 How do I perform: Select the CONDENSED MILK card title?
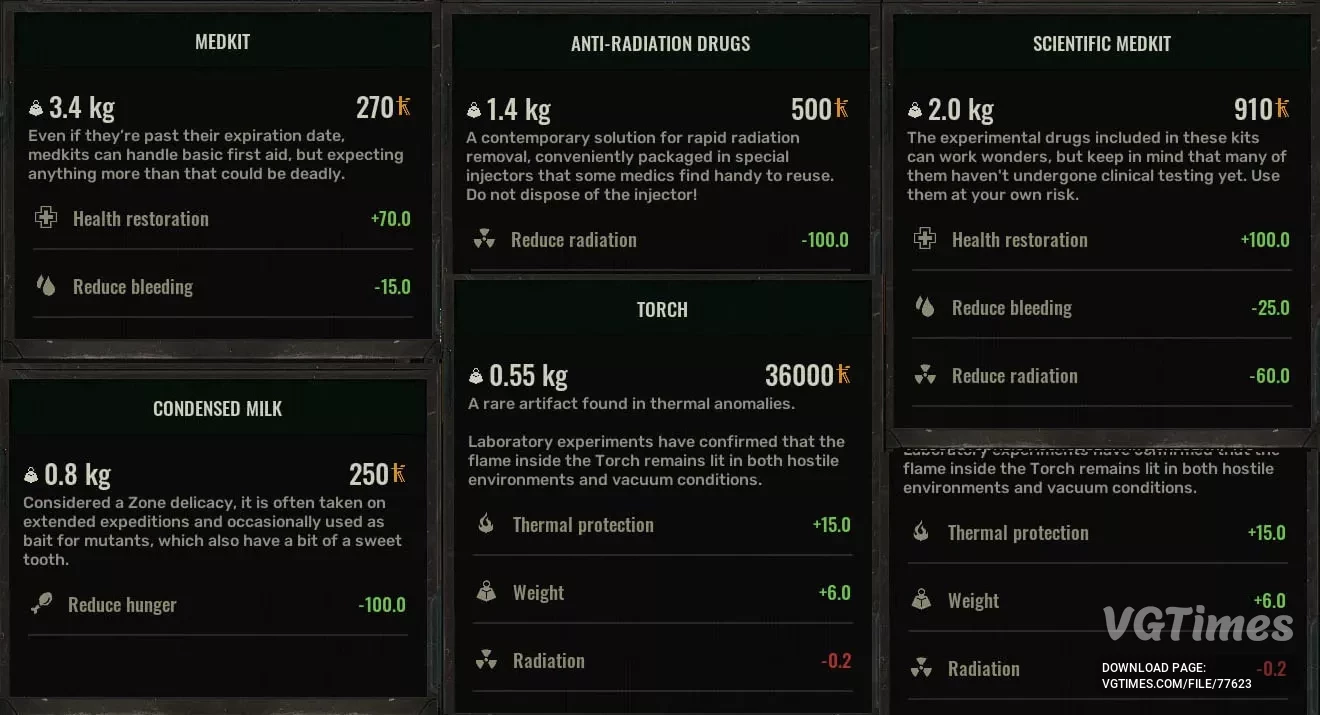217,409
